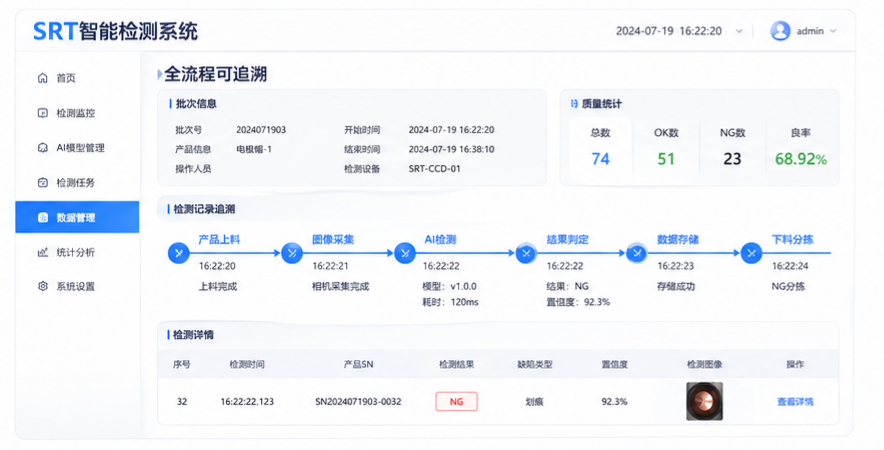Click the AI检测 step title

pos(440,239)
